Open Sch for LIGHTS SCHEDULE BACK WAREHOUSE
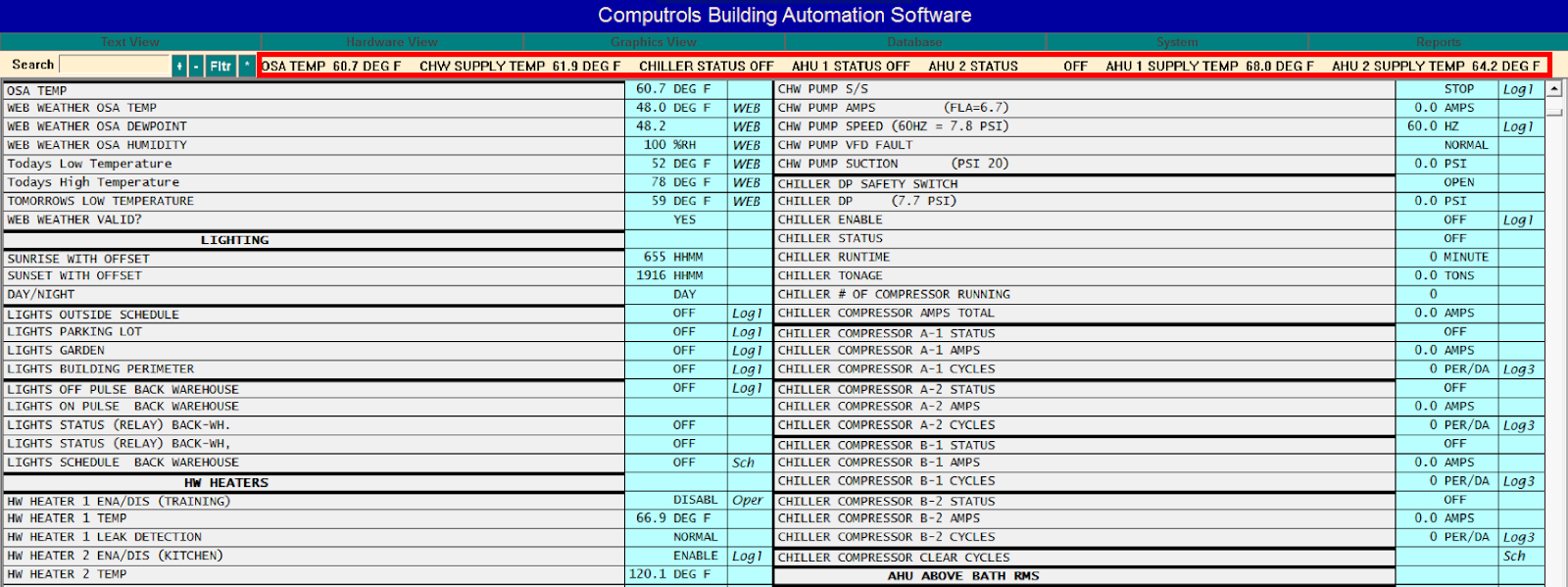 pyautogui.click(x=744, y=463)
